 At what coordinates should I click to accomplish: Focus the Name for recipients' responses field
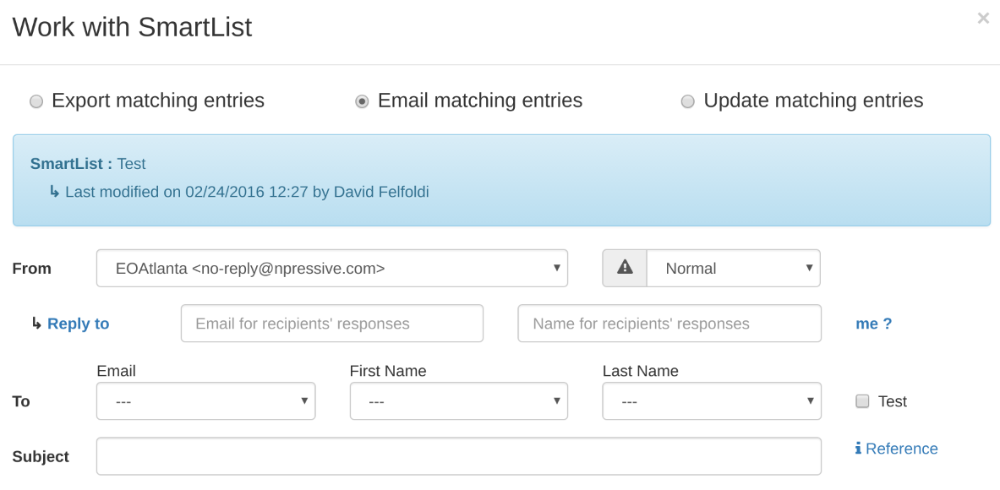[x=670, y=323]
